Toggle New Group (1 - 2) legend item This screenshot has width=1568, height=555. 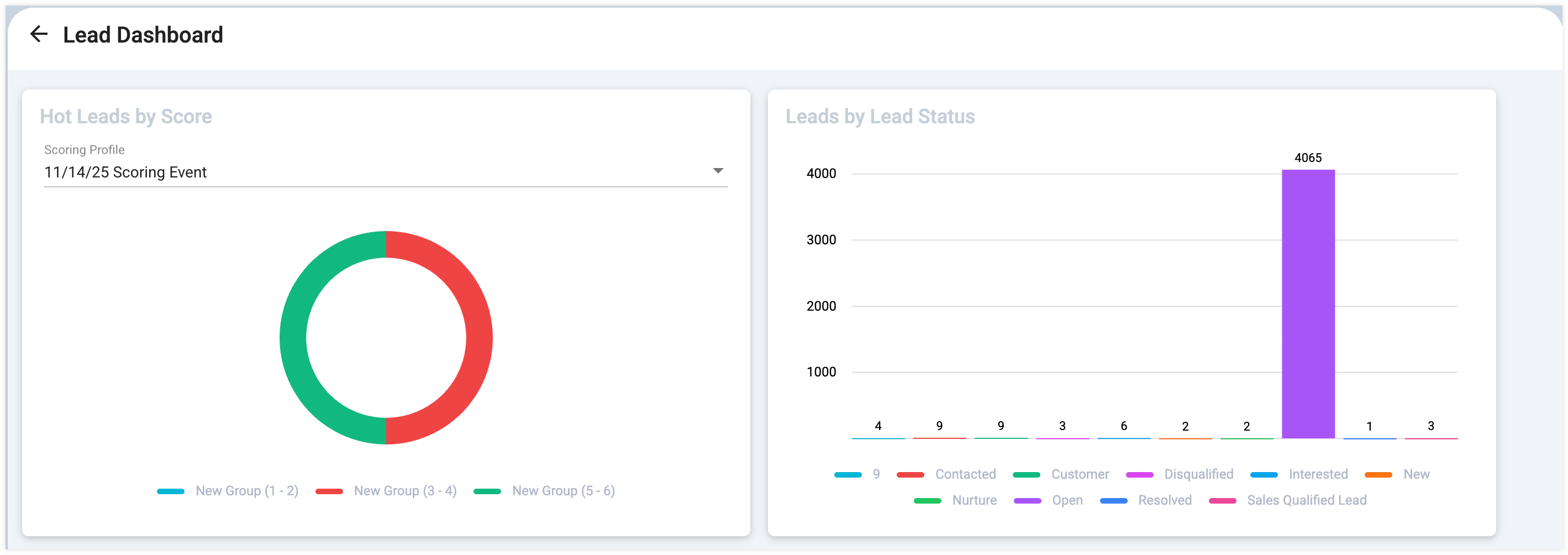point(228,490)
